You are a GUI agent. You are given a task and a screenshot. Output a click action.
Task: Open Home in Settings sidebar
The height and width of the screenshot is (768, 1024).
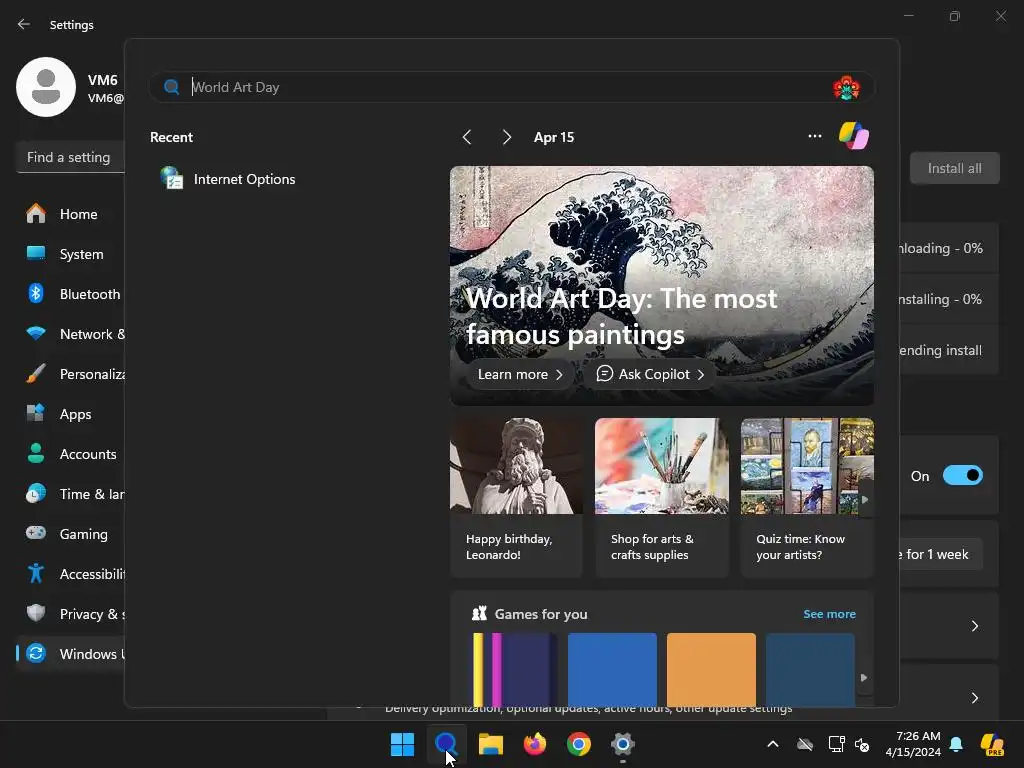tap(71, 214)
